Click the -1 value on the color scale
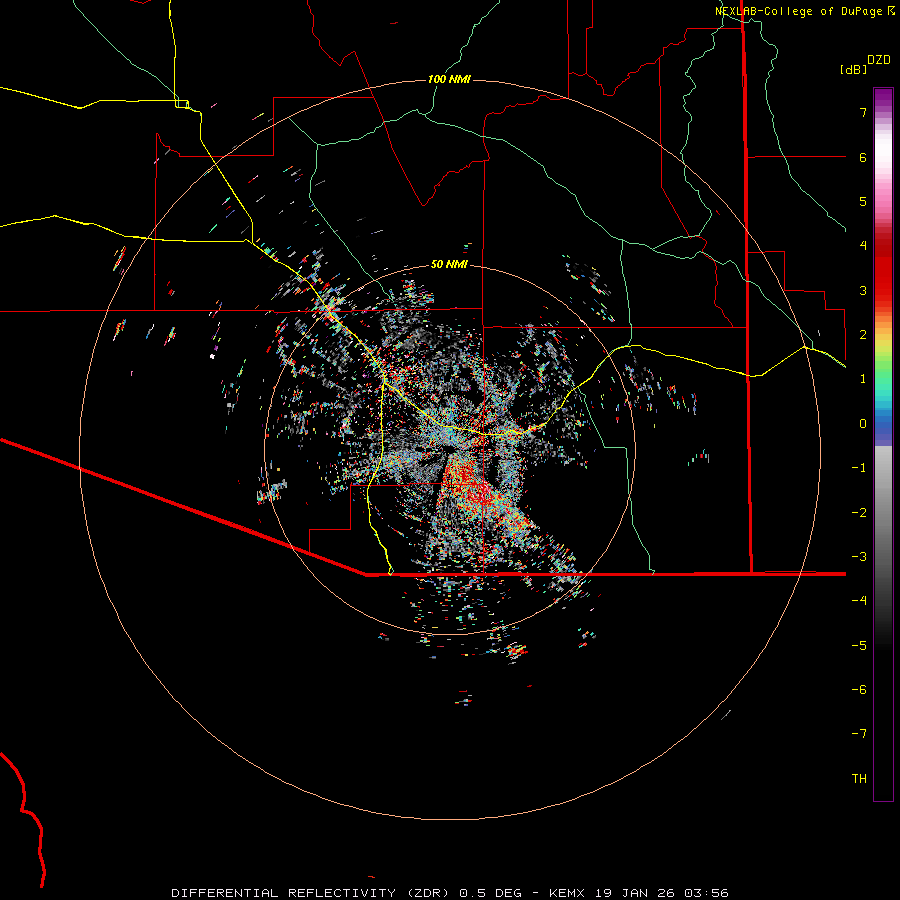Image resolution: width=900 pixels, height=900 pixels. pos(859,468)
